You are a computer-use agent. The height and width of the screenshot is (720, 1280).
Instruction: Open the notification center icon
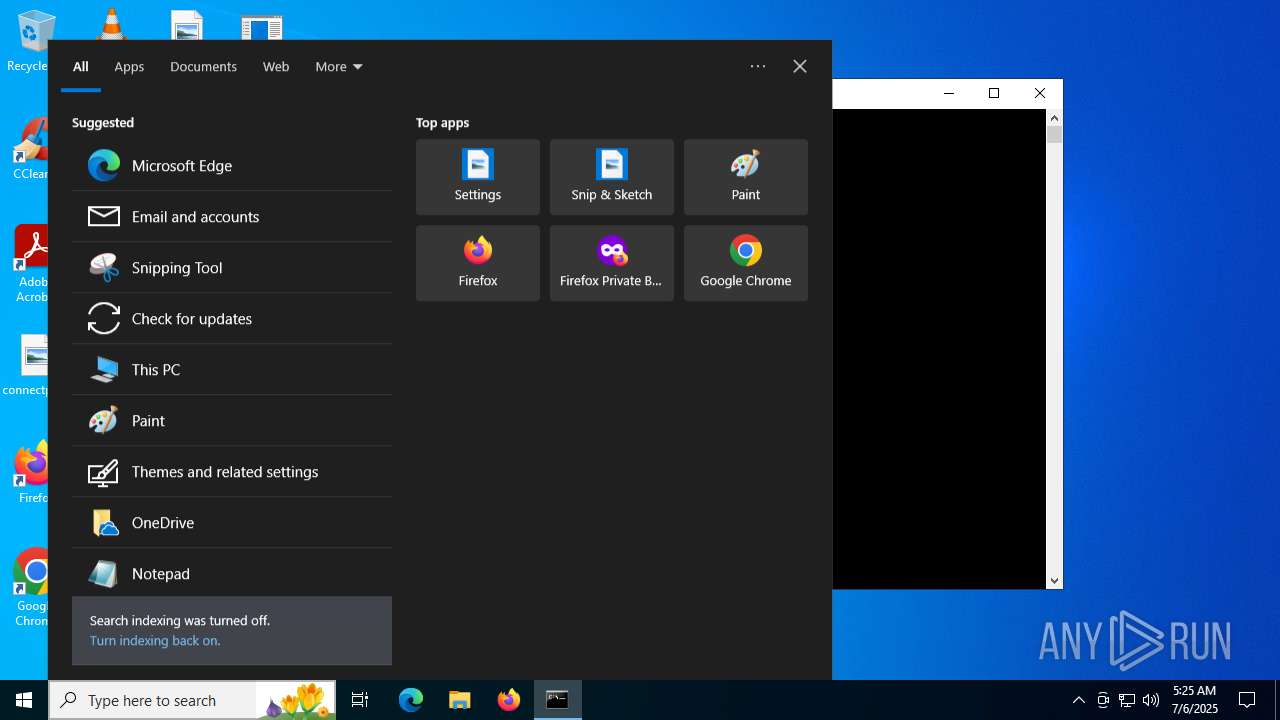[1247, 700]
